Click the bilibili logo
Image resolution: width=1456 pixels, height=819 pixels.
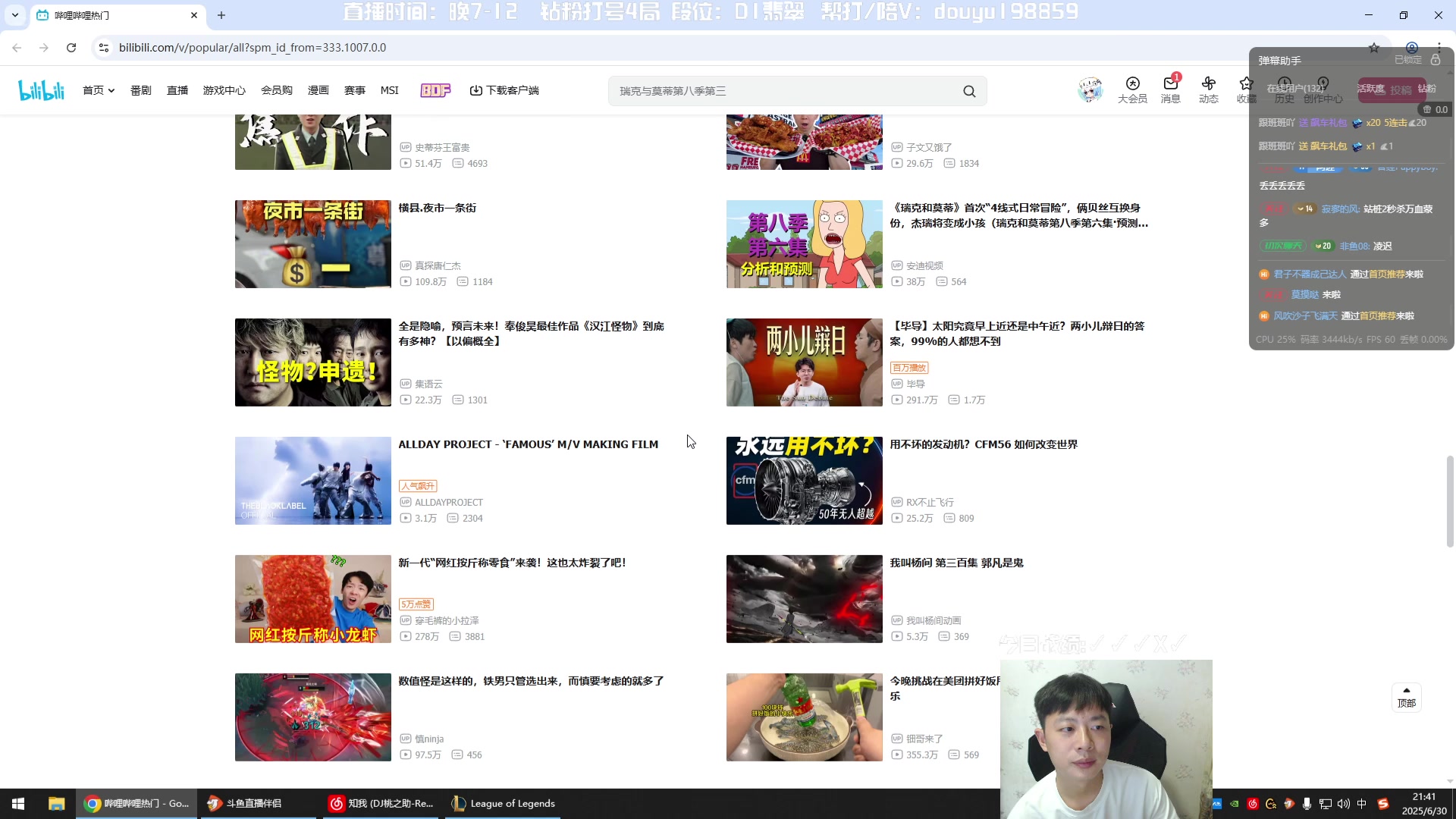click(41, 90)
